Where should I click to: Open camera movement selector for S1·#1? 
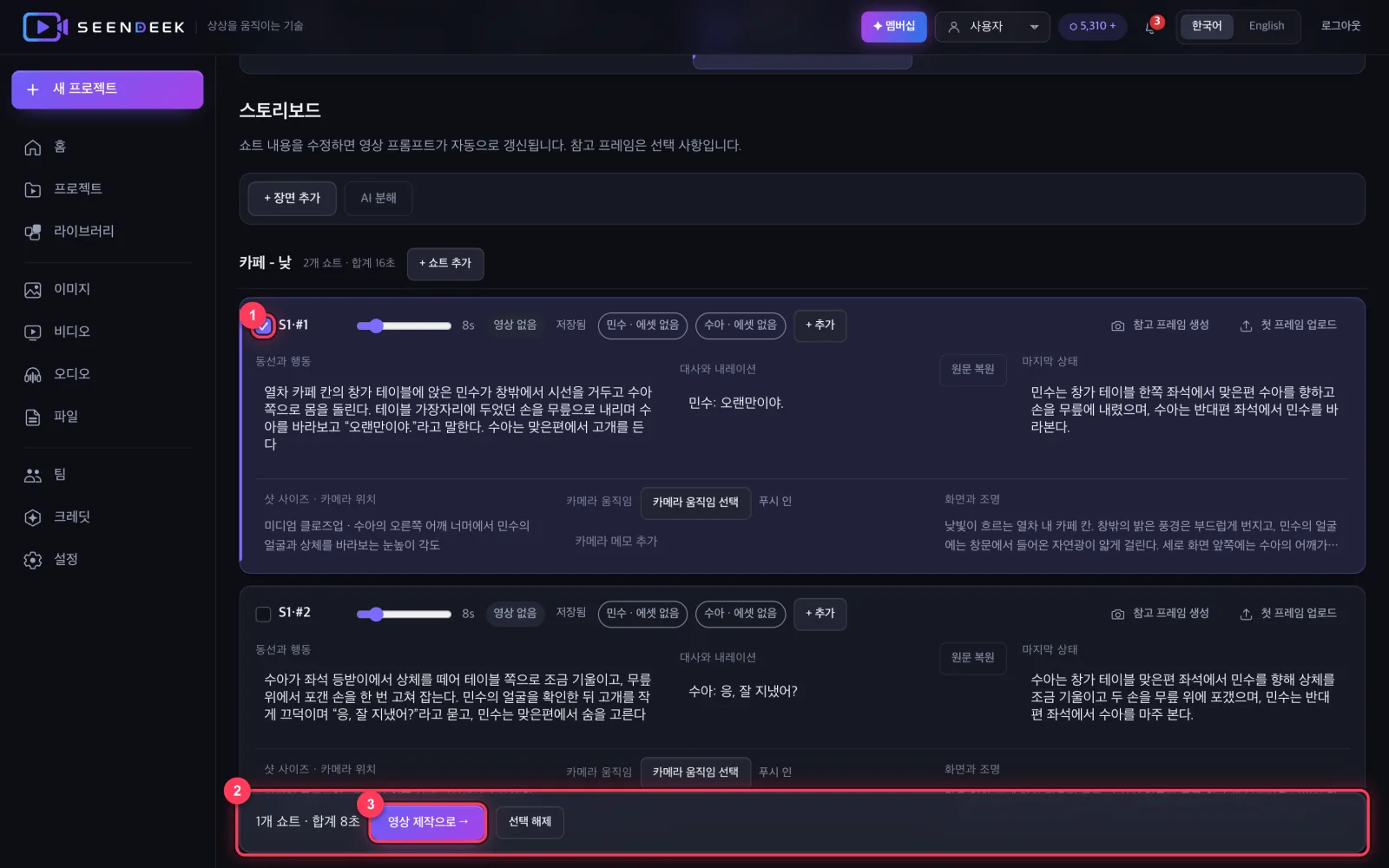[x=695, y=503]
